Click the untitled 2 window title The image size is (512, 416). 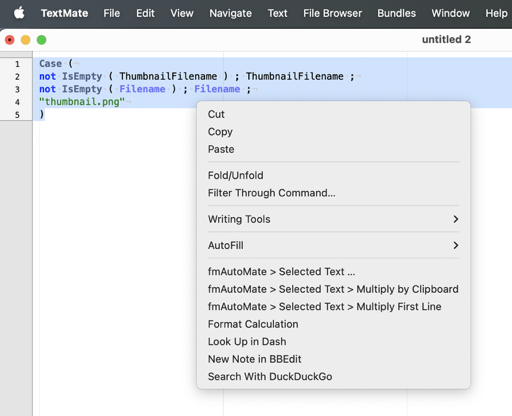click(446, 40)
